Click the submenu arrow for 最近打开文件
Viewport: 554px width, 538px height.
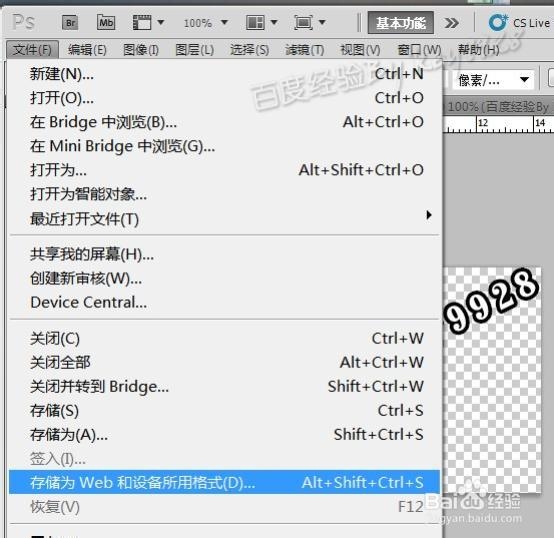(429, 215)
